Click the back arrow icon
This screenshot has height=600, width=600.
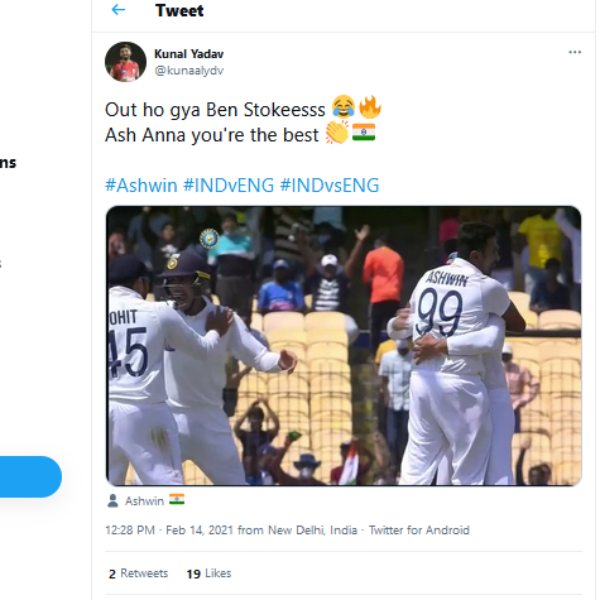[118, 11]
